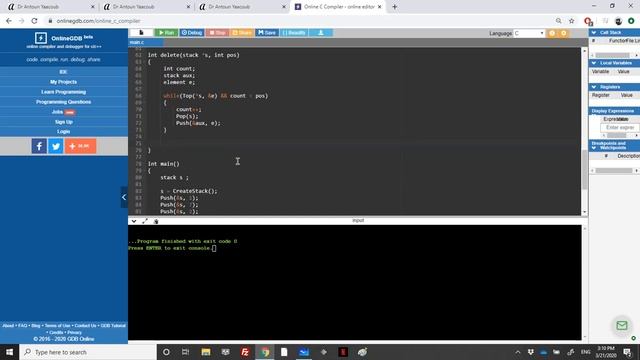Open My Projects in the sidebar
This screenshot has width=640, height=360.
tap(63, 82)
